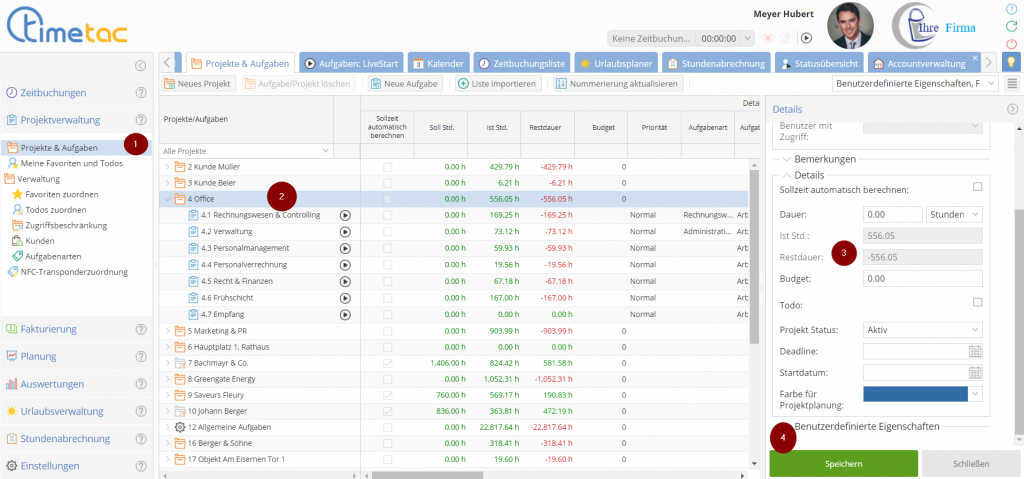This screenshot has height=479, width=1024.
Task: Click the lightbulb icon at the tab bar end
Action: 1011,62
